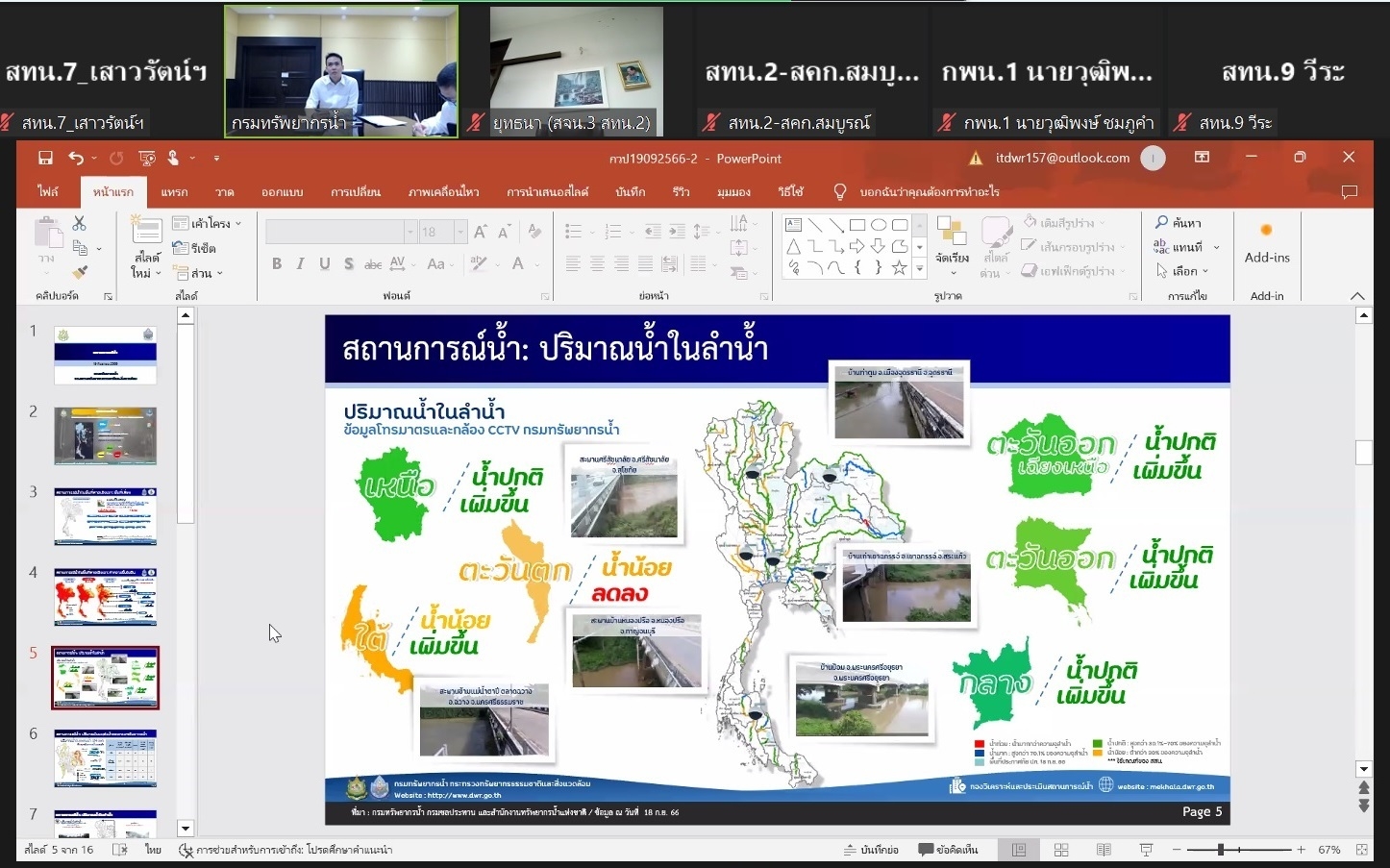Image resolution: width=1390 pixels, height=868 pixels.
Task: Switch to the มุมมอง View tab
Action: click(733, 192)
